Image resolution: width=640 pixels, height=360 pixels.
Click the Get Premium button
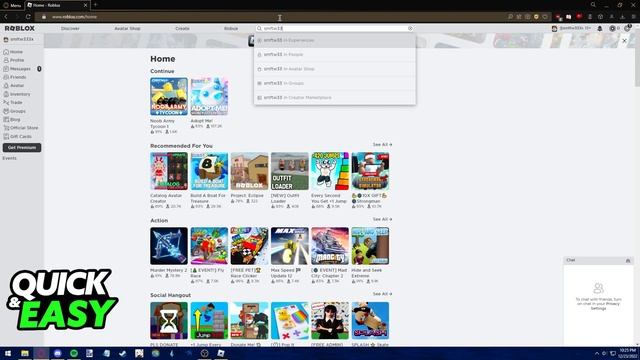coord(22,147)
